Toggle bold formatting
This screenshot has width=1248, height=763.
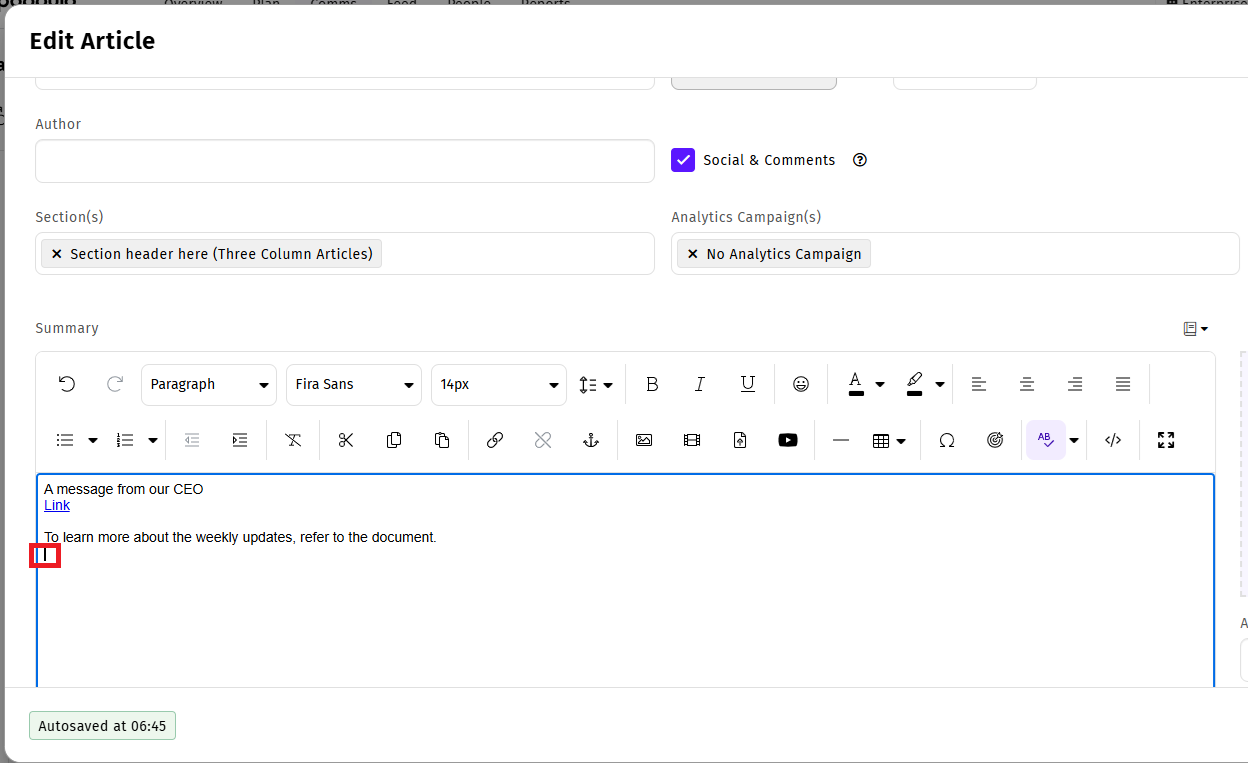point(652,384)
